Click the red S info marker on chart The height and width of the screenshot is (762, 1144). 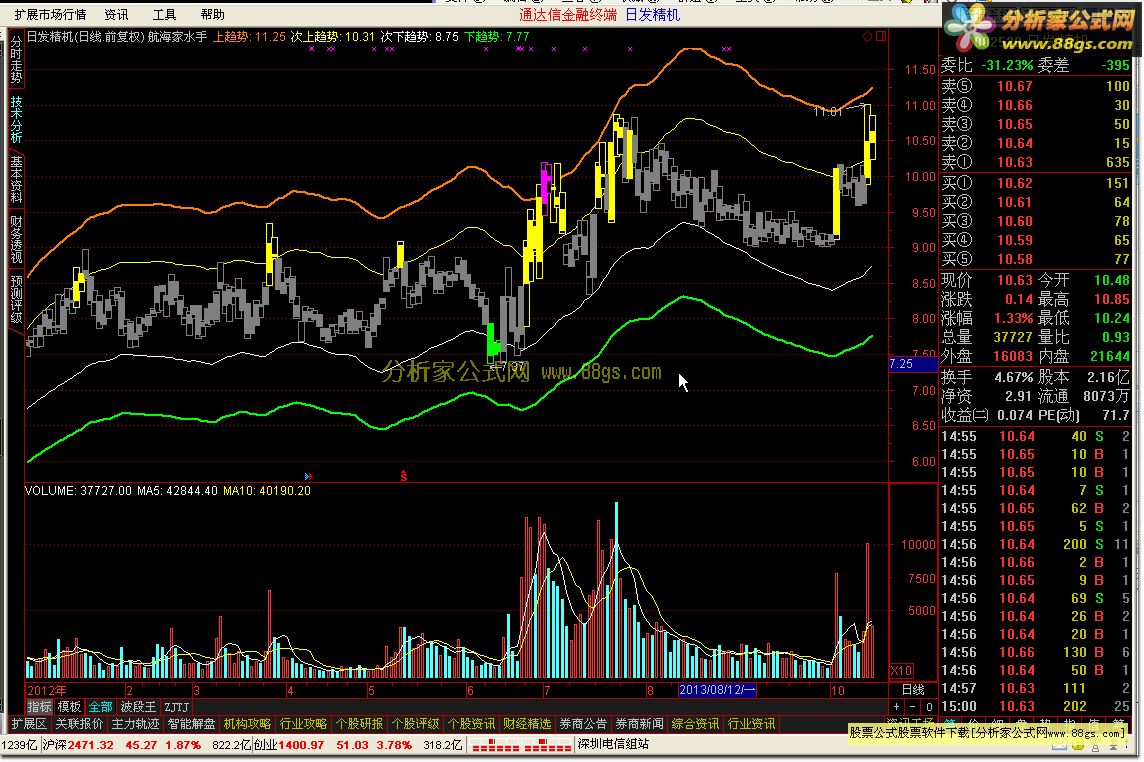coord(403,476)
